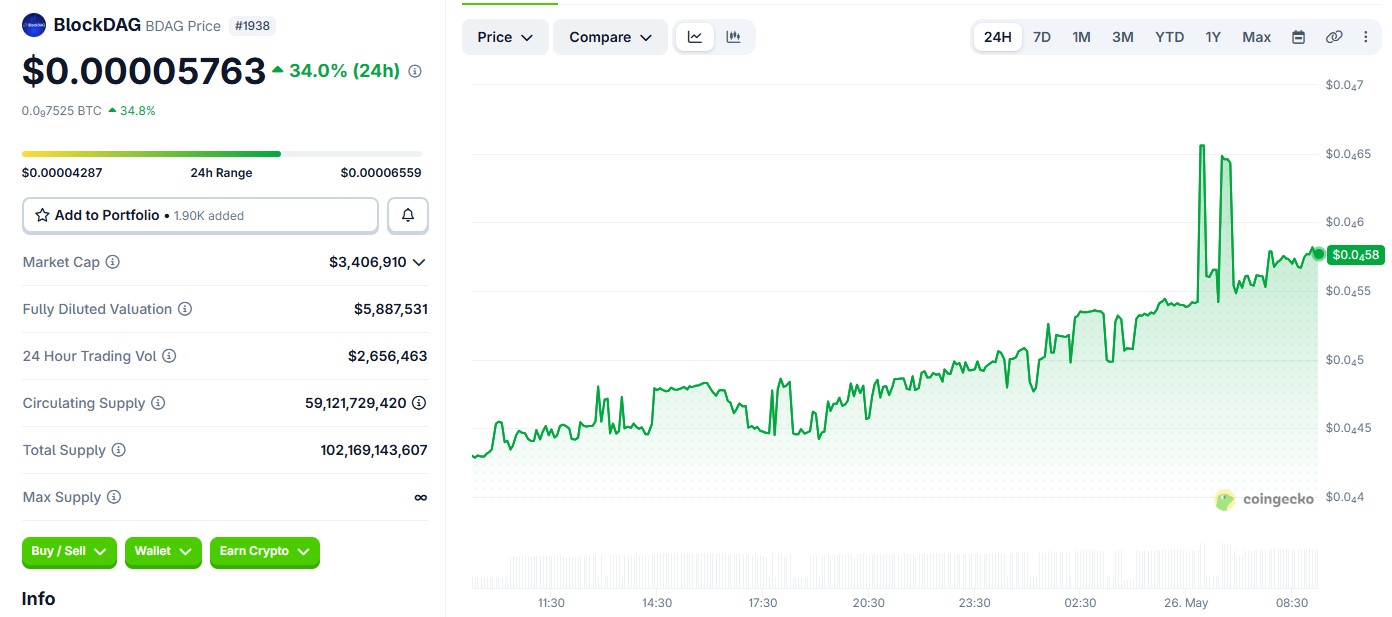Click the bell price alert icon
1392x617 pixels.
click(x=408, y=215)
